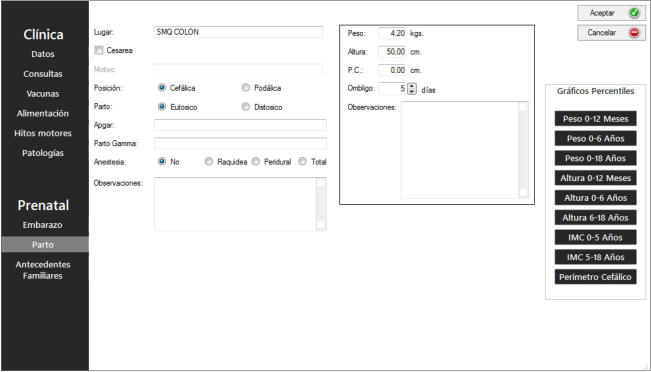The width and height of the screenshot is (651, 372).
Task: Click the Peso value field
Action: point(392,33)
